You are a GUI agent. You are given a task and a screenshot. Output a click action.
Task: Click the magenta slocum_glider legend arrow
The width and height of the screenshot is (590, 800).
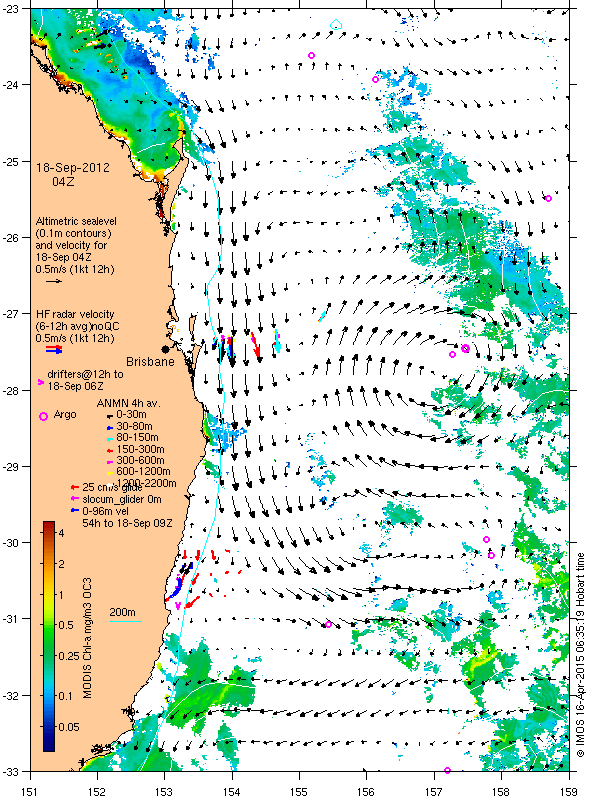tap(75, 498)
